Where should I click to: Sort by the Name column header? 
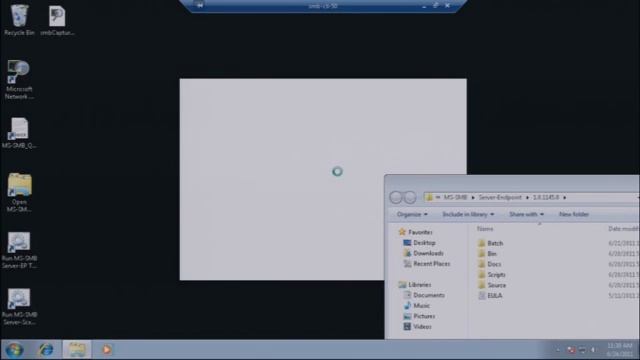point(485,229)
